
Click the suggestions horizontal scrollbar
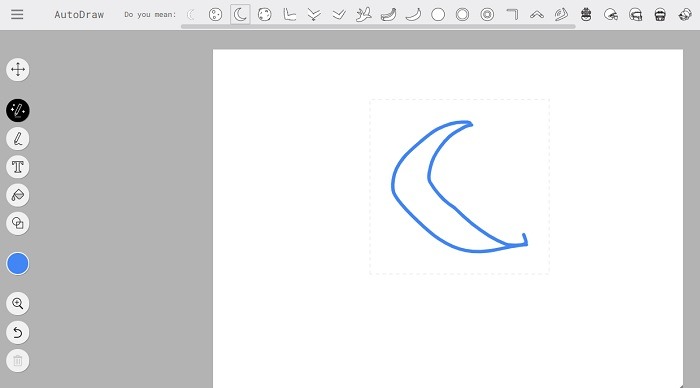pos(378,27)
